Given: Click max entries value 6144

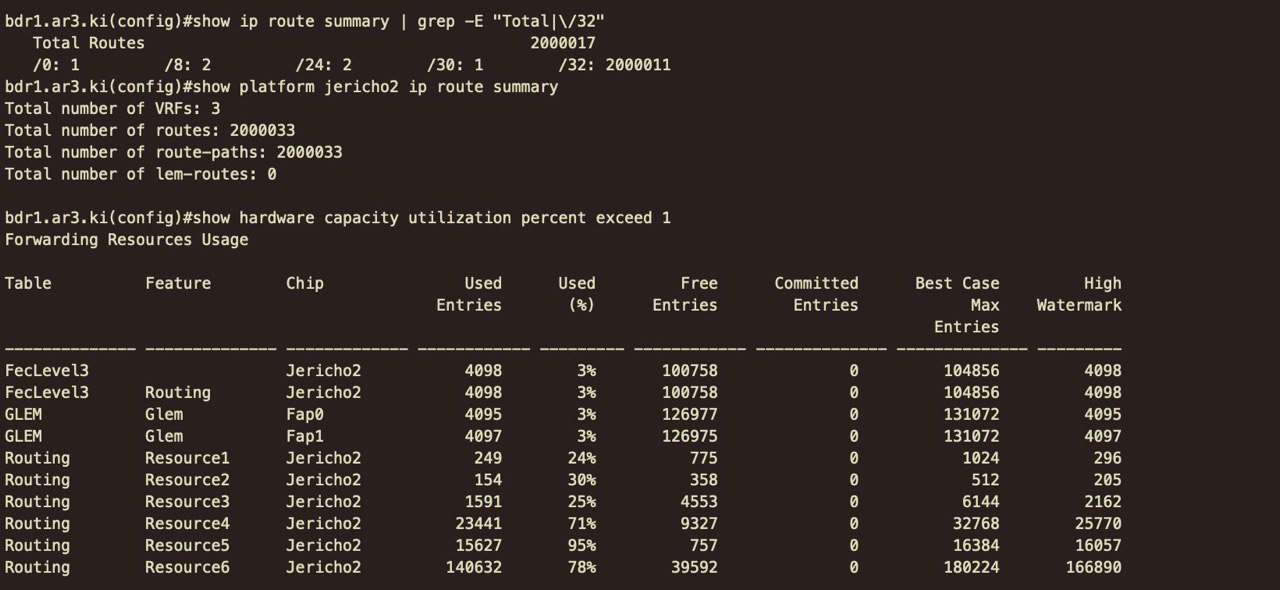Looking at the screenshot, I should pos(981,502).
